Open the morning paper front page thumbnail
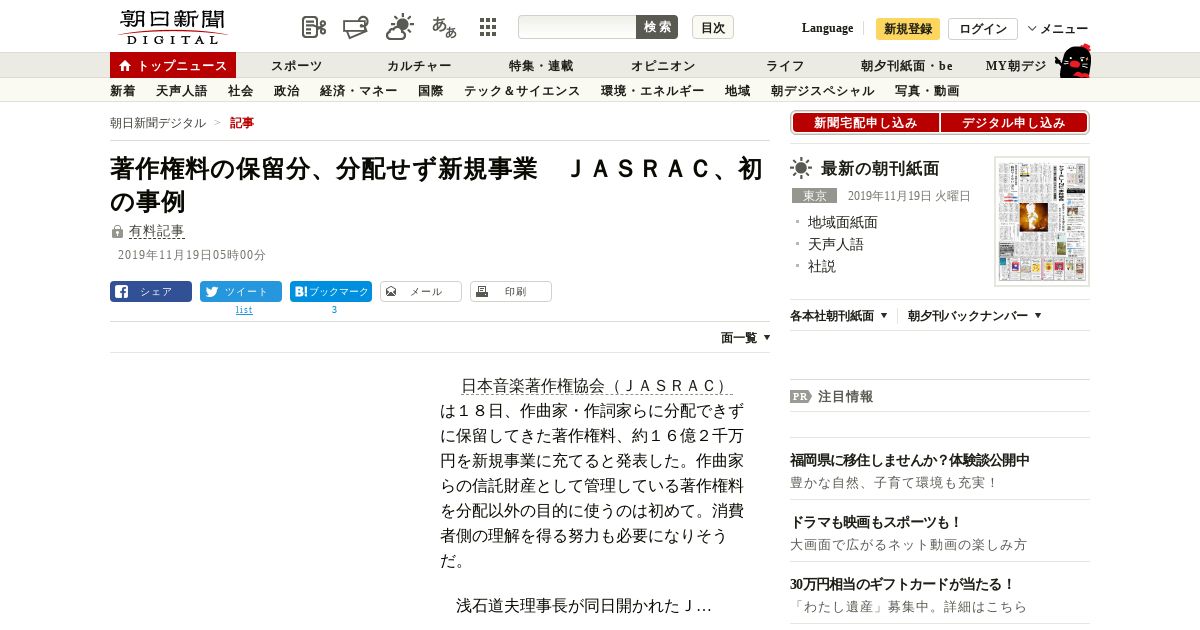Image resolution: width=1200 pixels, height=630 pixels. coord(1042,221)
